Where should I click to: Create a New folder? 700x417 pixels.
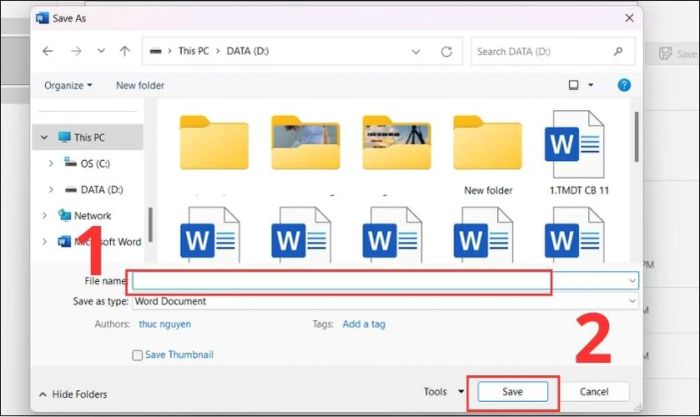click(x=140, y=85)
